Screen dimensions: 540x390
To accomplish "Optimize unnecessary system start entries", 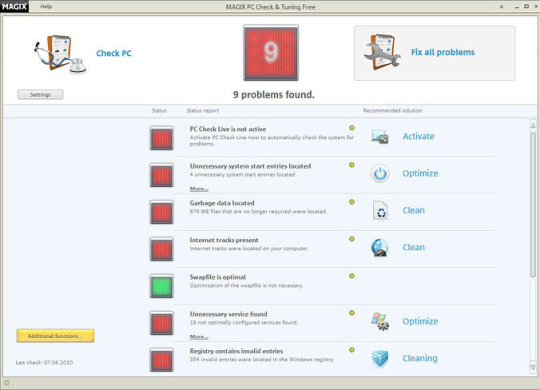I will [x=420, y=173].
